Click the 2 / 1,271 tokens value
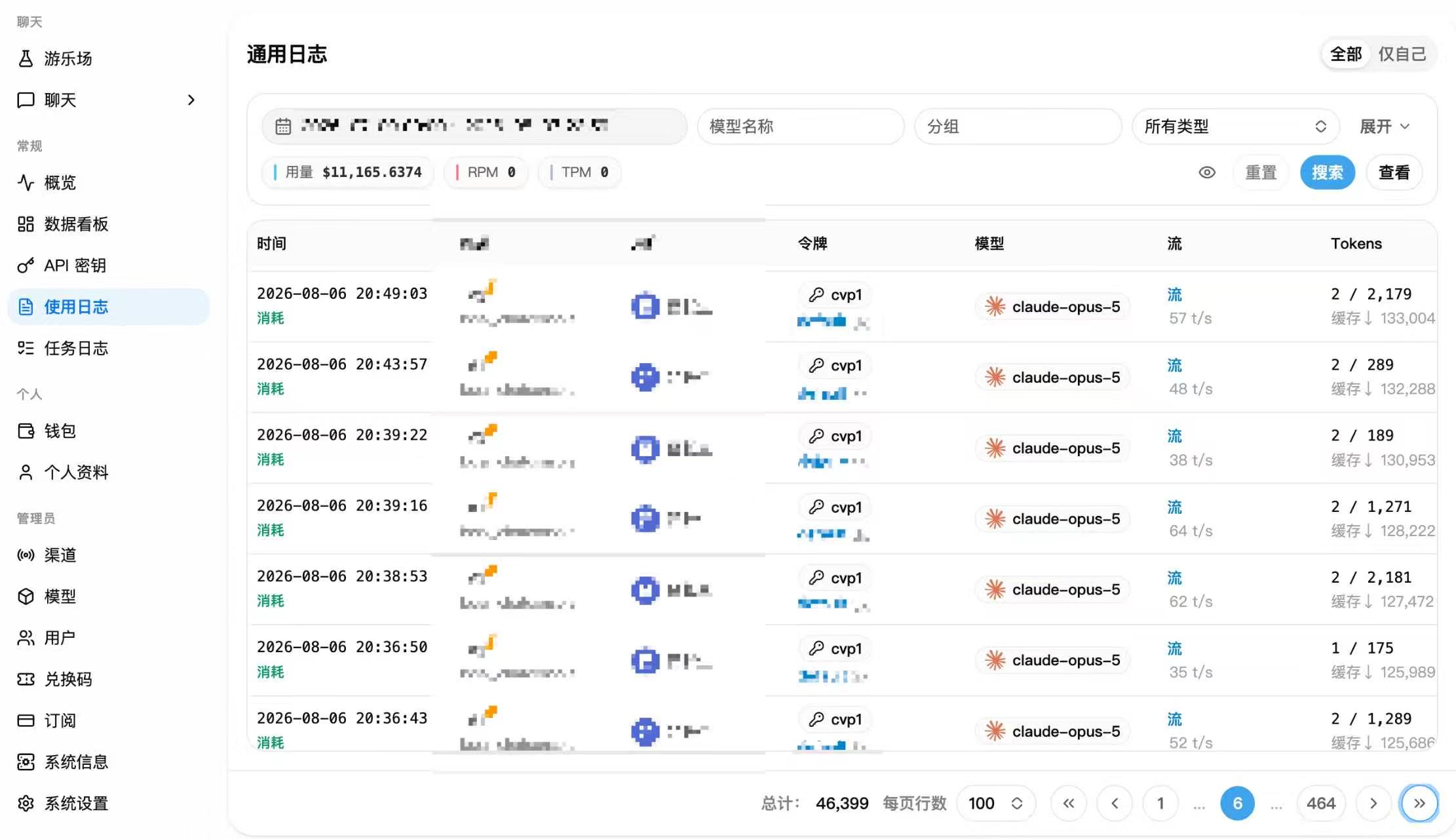 (1371, 507)
